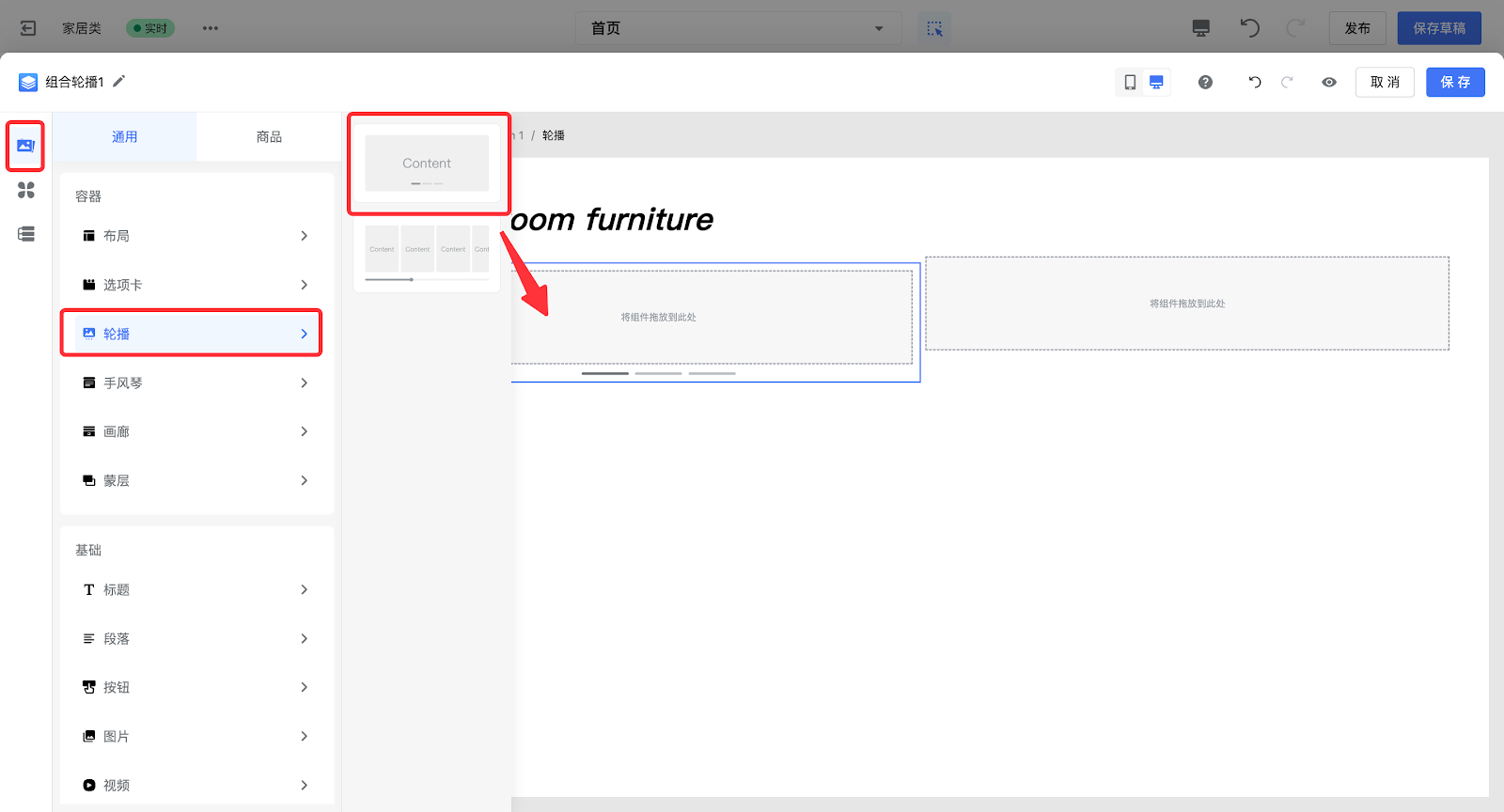Switch to the 商品 tab
The image size is (1504, 812).
(x=269, y=137)
